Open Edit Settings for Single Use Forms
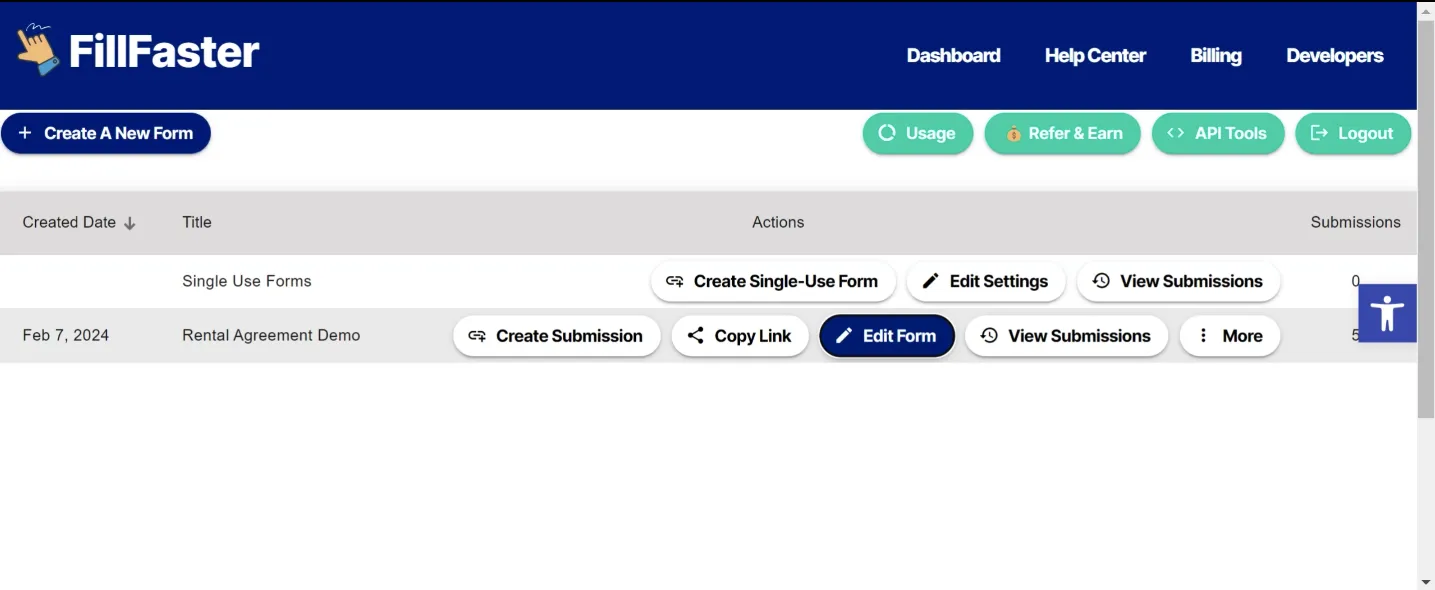The width and height of the screenshot is (1435, 590). click(986, 281)
